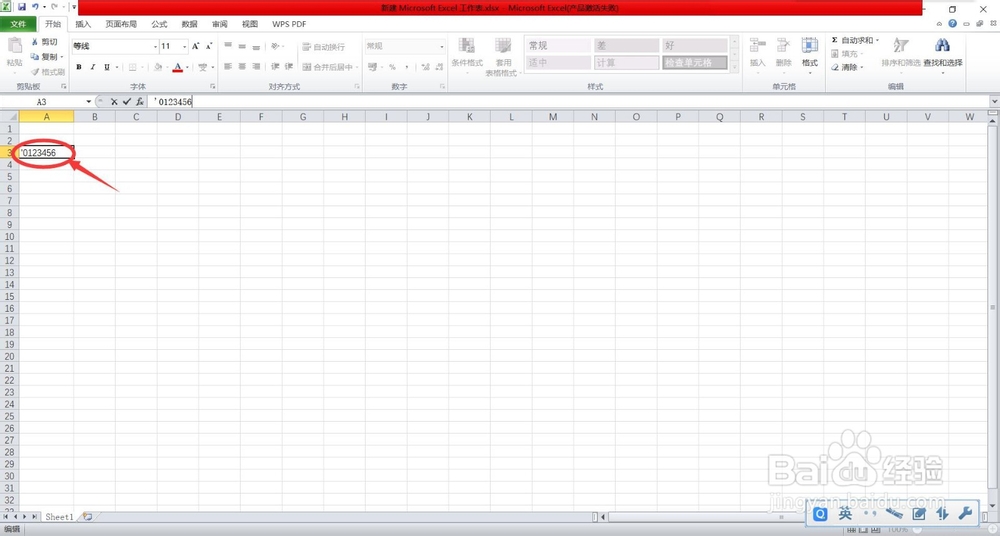Increase indent in alignment group
Screen dimensions: 1000x536
click(289, 66)
